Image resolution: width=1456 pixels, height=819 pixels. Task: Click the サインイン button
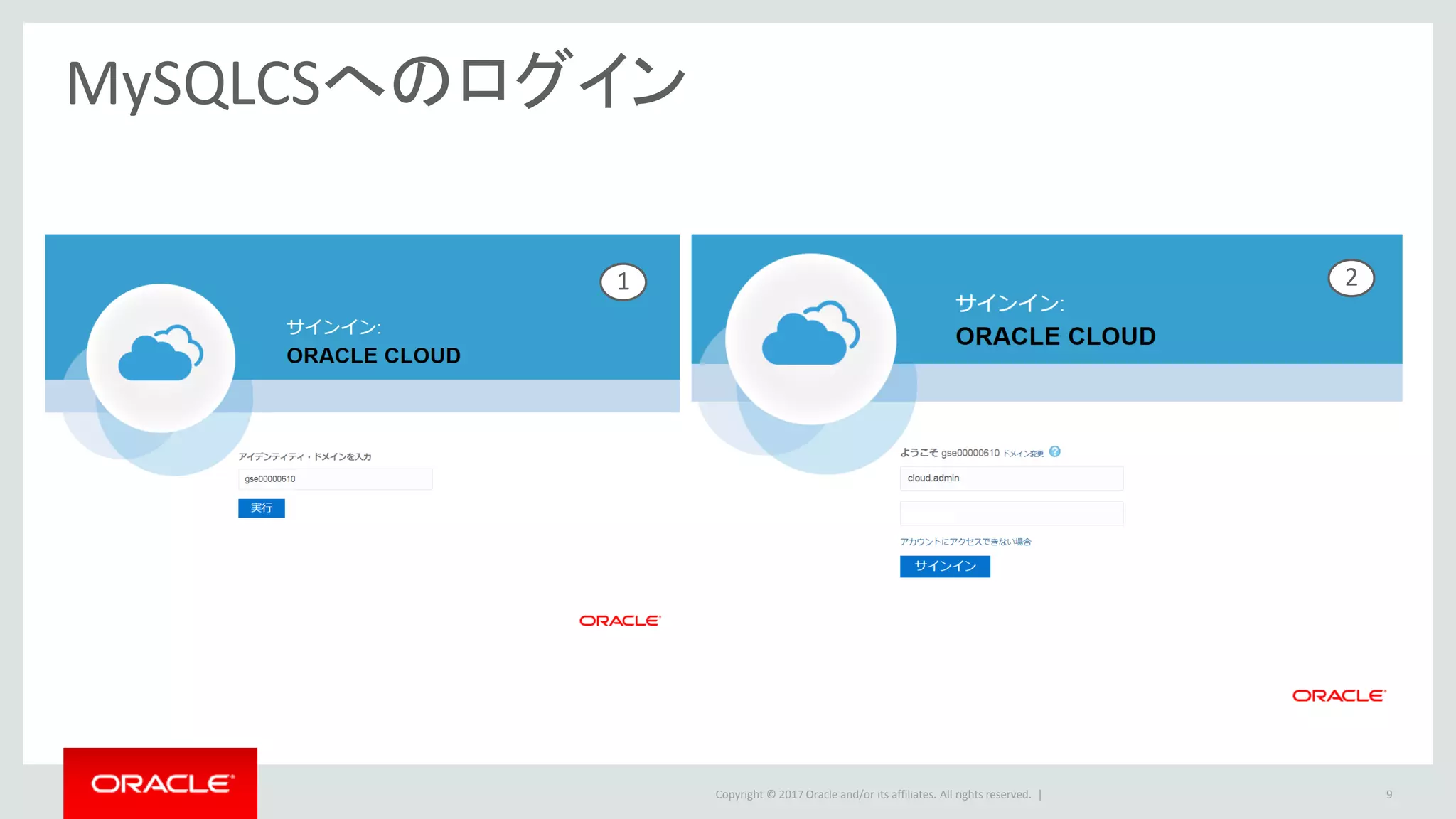point(944,566)
